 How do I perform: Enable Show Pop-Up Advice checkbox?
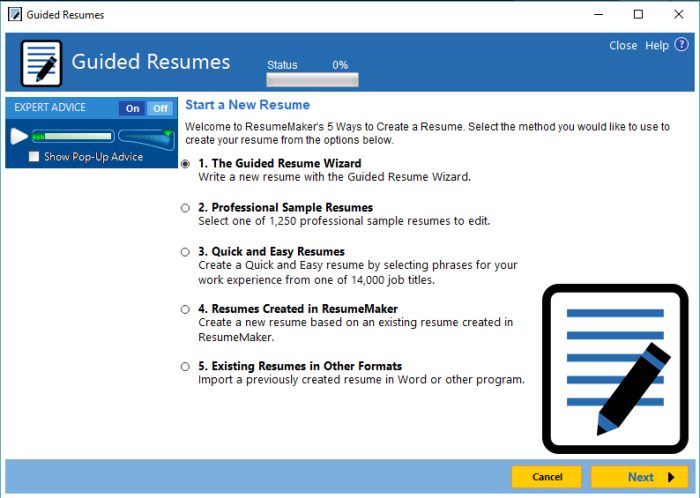tap(34, 157)
